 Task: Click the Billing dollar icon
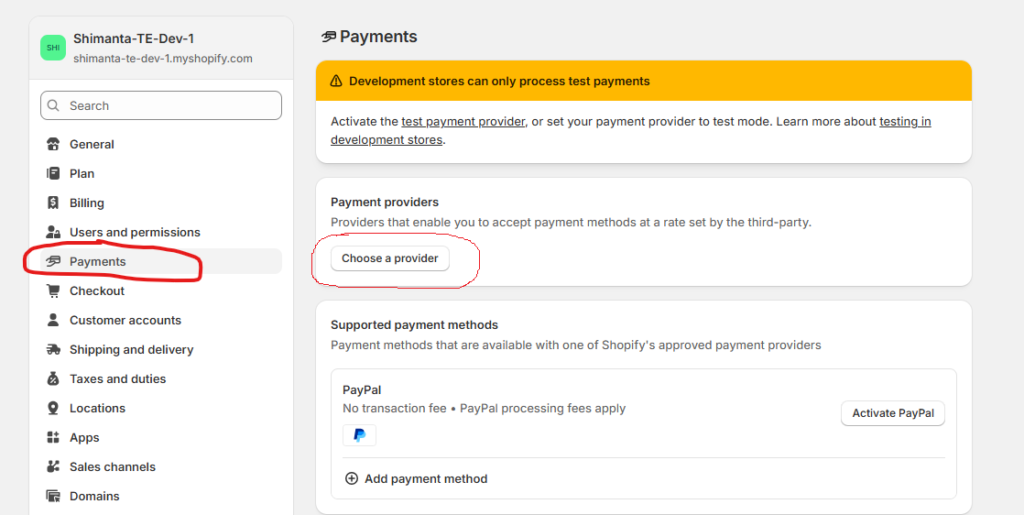tap(53, 203)
